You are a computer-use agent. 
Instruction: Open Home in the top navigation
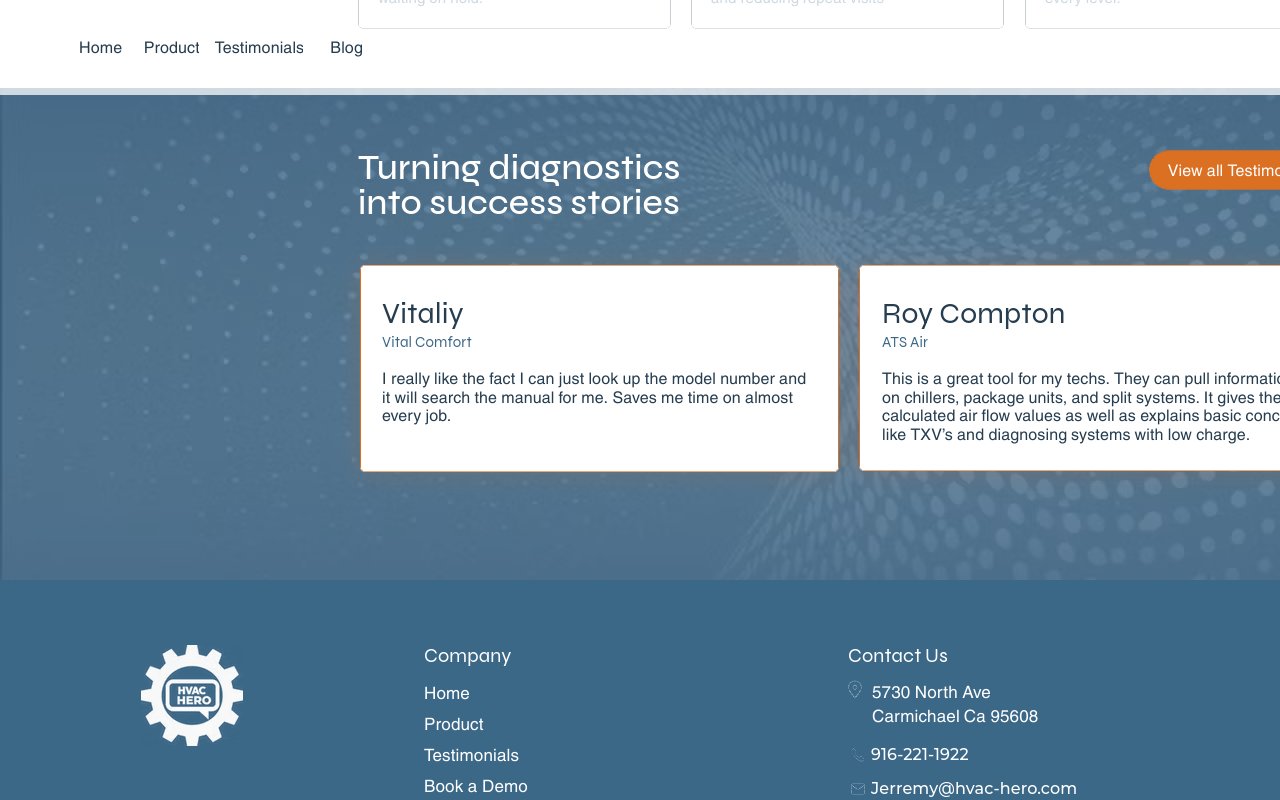pos(100,48)
